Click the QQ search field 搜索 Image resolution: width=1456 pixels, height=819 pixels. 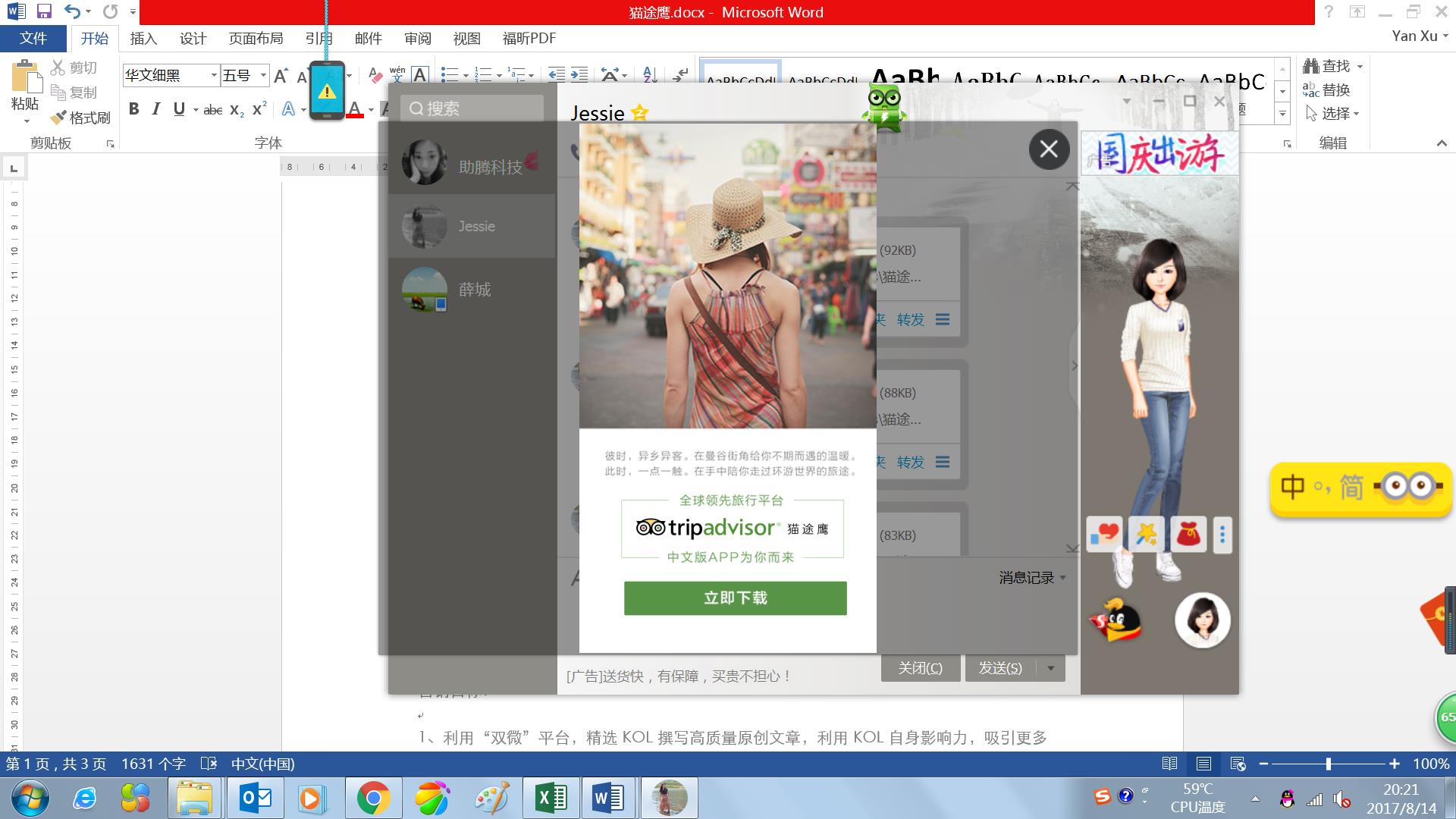coord(472,108)
